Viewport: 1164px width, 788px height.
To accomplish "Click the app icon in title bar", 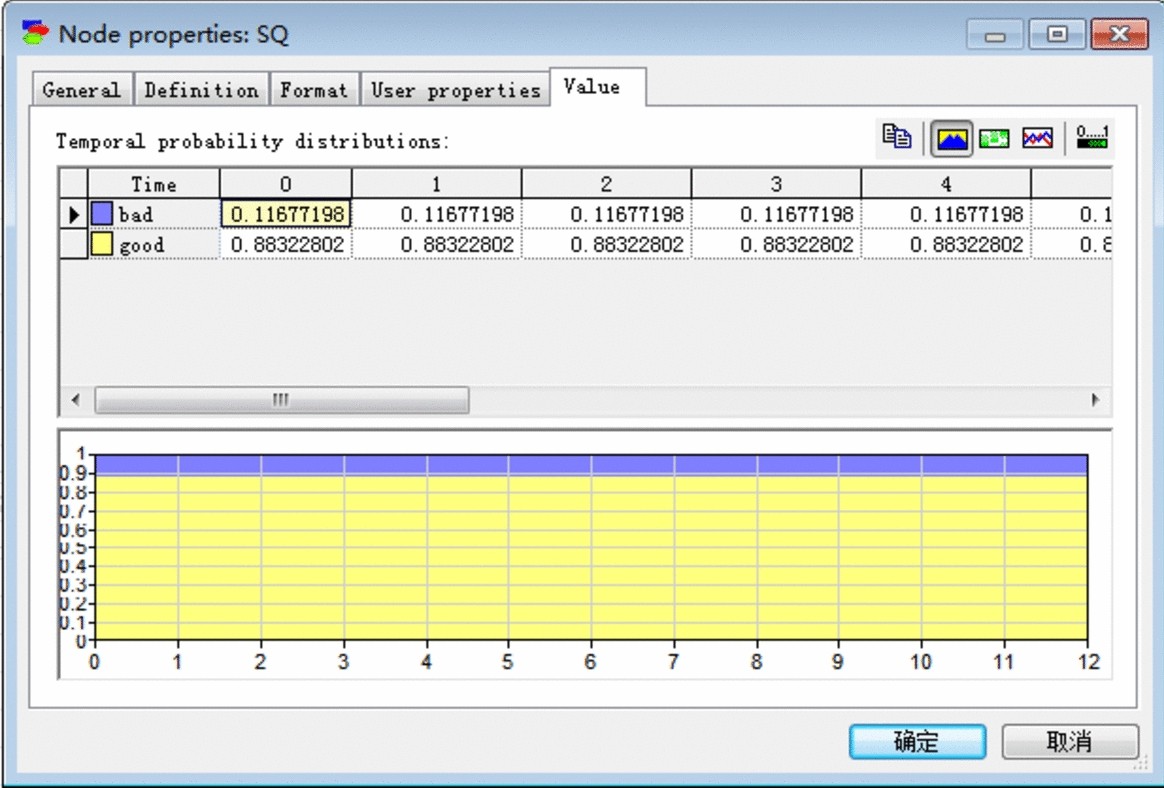I will coord(36,34).
